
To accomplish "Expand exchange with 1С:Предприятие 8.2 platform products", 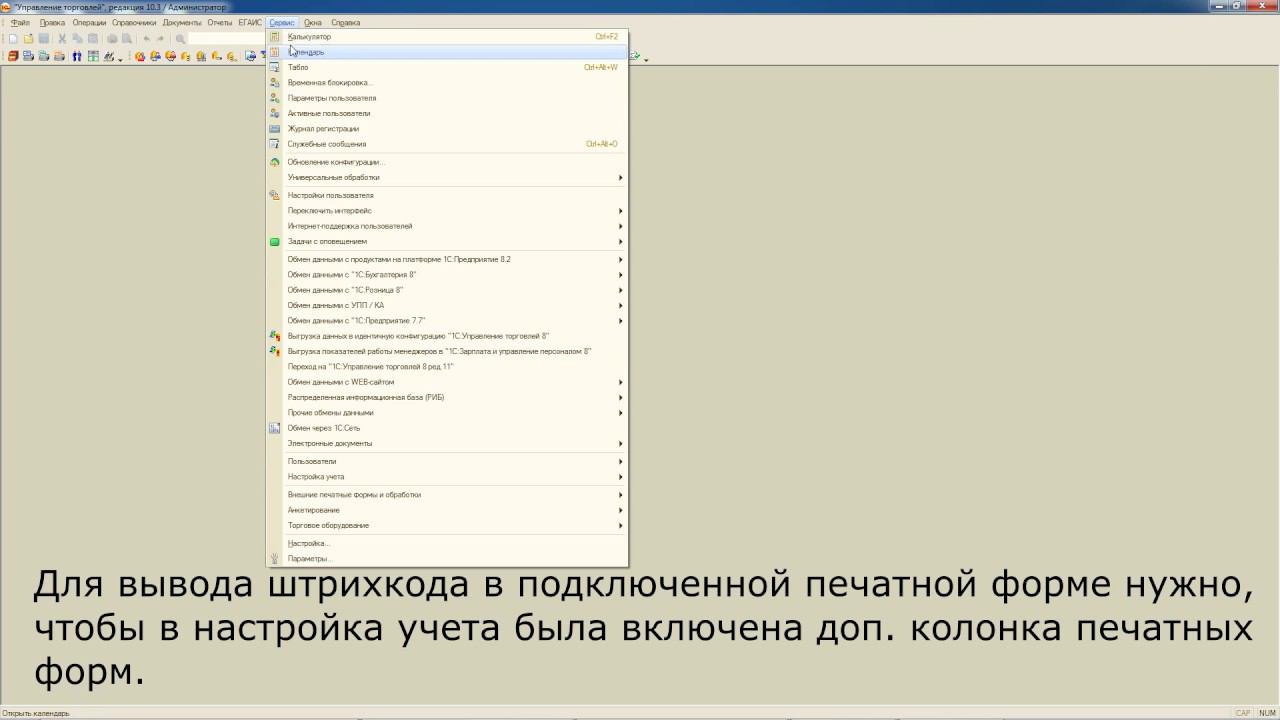I will click(447, 259).
